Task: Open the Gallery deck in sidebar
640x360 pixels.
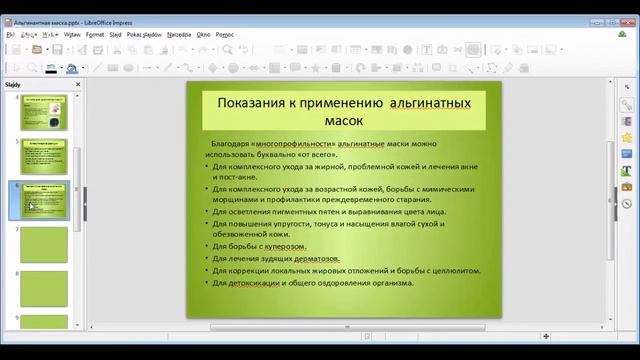Action: coord(627,187)
